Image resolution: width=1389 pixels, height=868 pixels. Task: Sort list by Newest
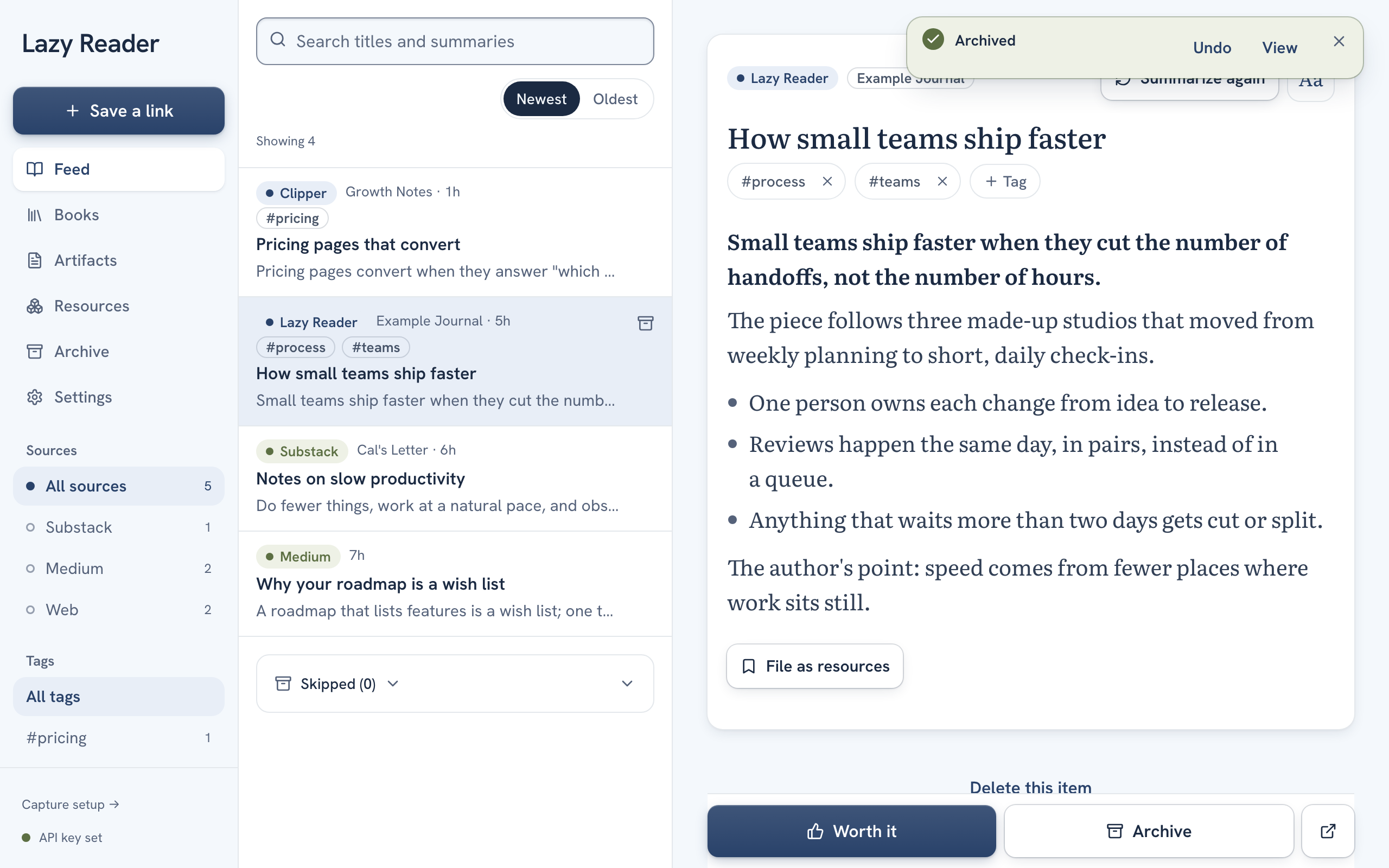[x=541, y=99]
